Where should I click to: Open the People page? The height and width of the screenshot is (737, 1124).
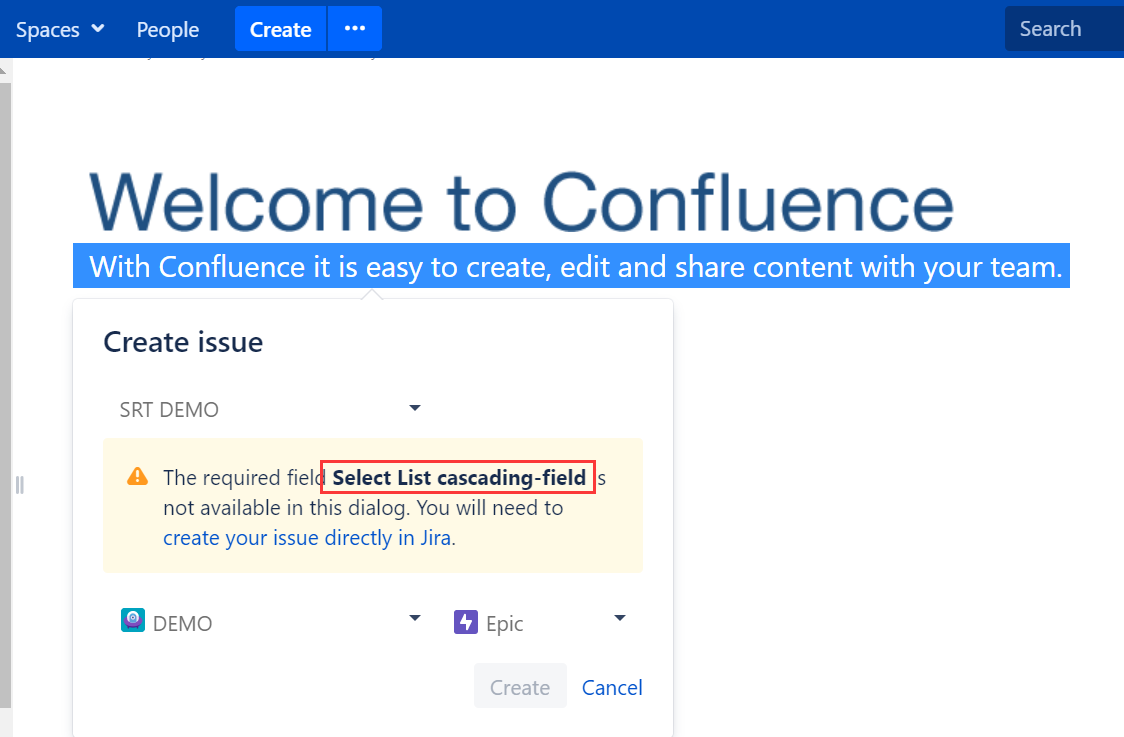point(168,29)
